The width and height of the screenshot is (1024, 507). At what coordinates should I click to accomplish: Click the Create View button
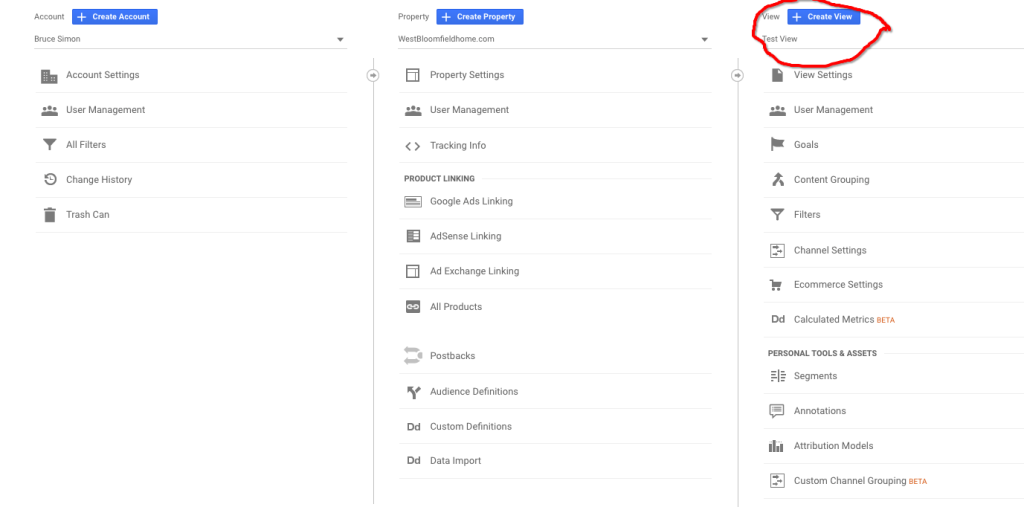tap(824, 17)
